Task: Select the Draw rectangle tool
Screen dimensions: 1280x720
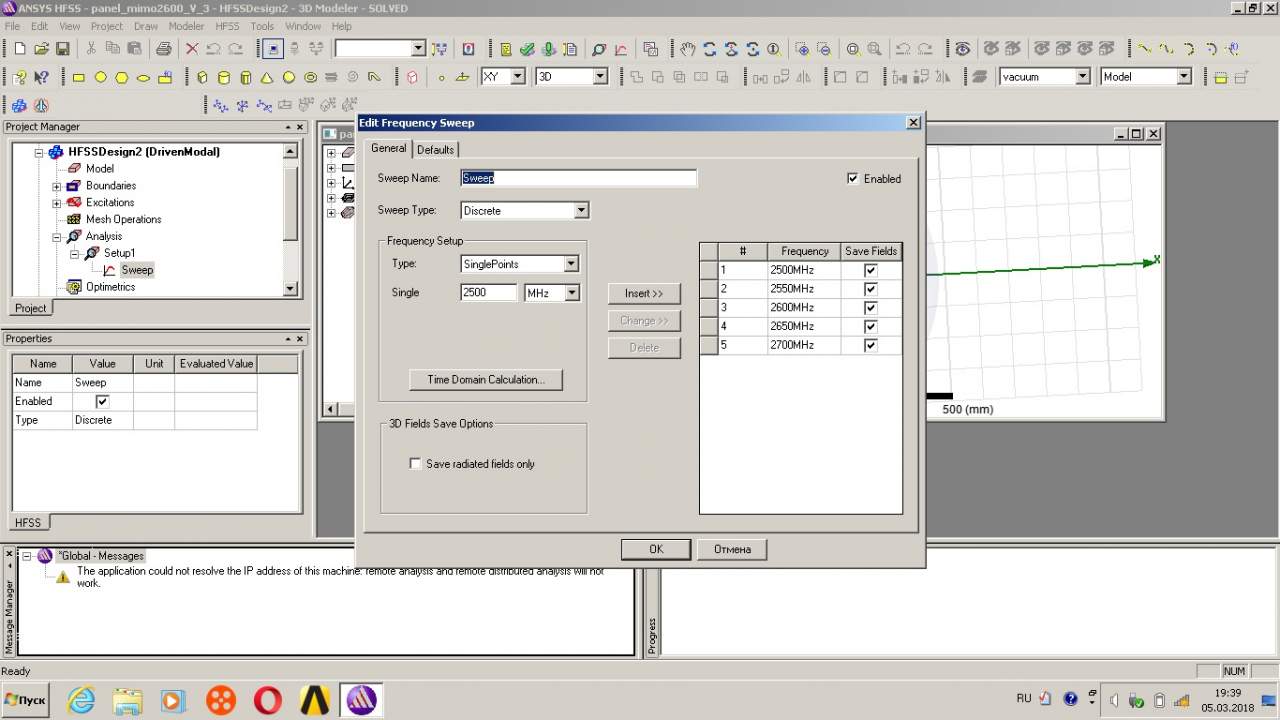Action: (x=78, y=77)
